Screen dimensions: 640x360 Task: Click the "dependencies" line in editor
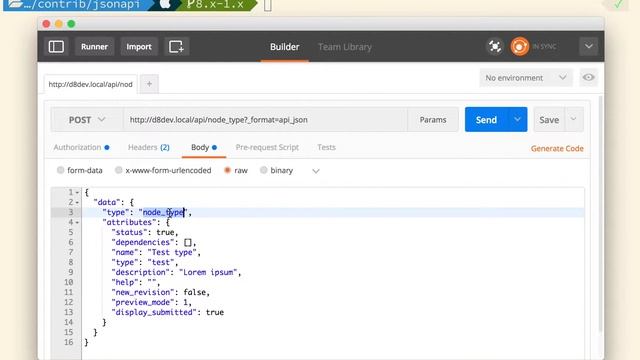pyautogui.click(x=154, y=242)
